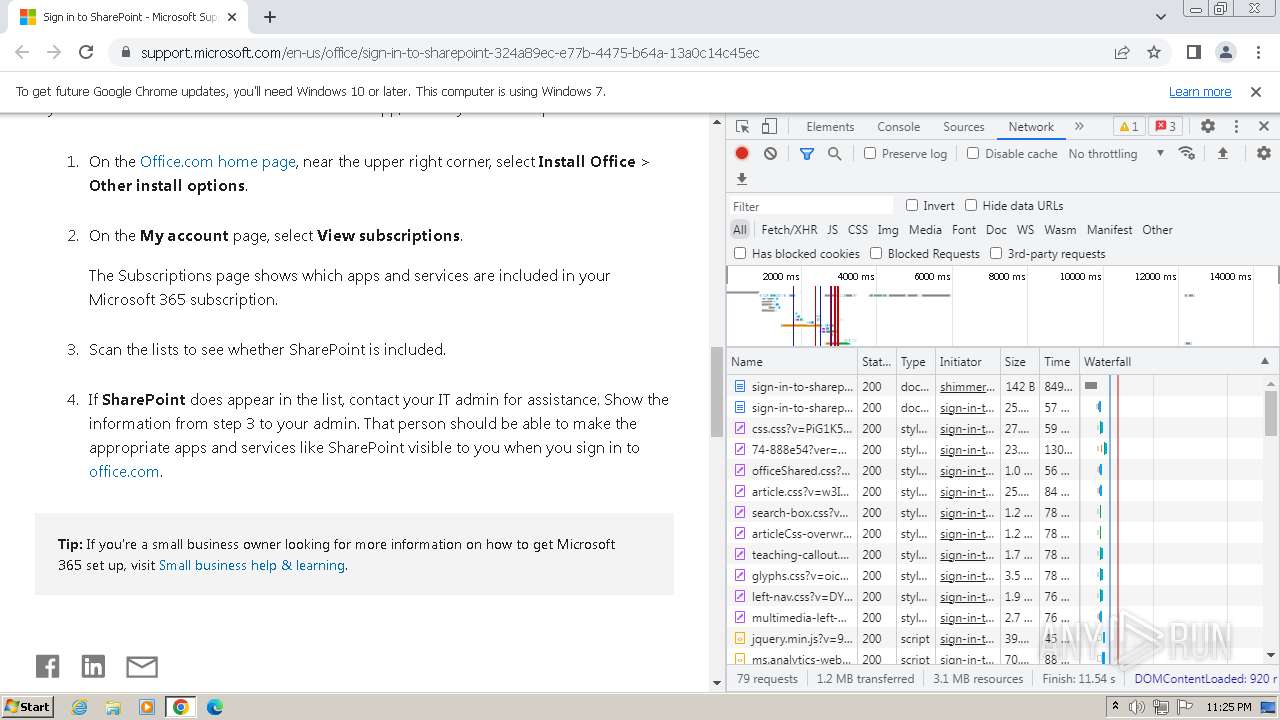
Task: Check Has blocked cookies checkbox
Action: (x=740, y=253)
